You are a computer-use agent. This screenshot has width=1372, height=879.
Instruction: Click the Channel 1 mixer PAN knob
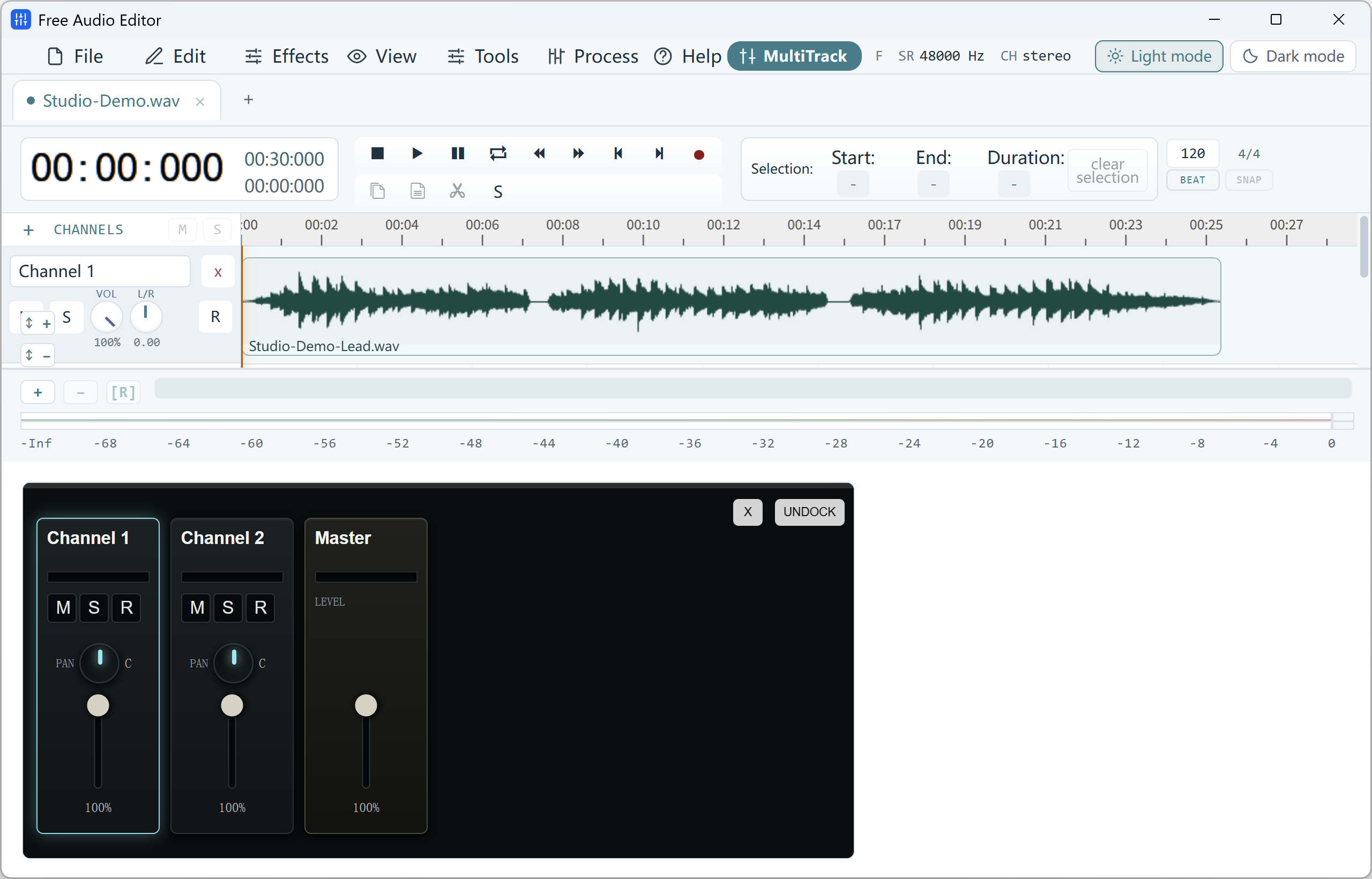tap(99, 662)
